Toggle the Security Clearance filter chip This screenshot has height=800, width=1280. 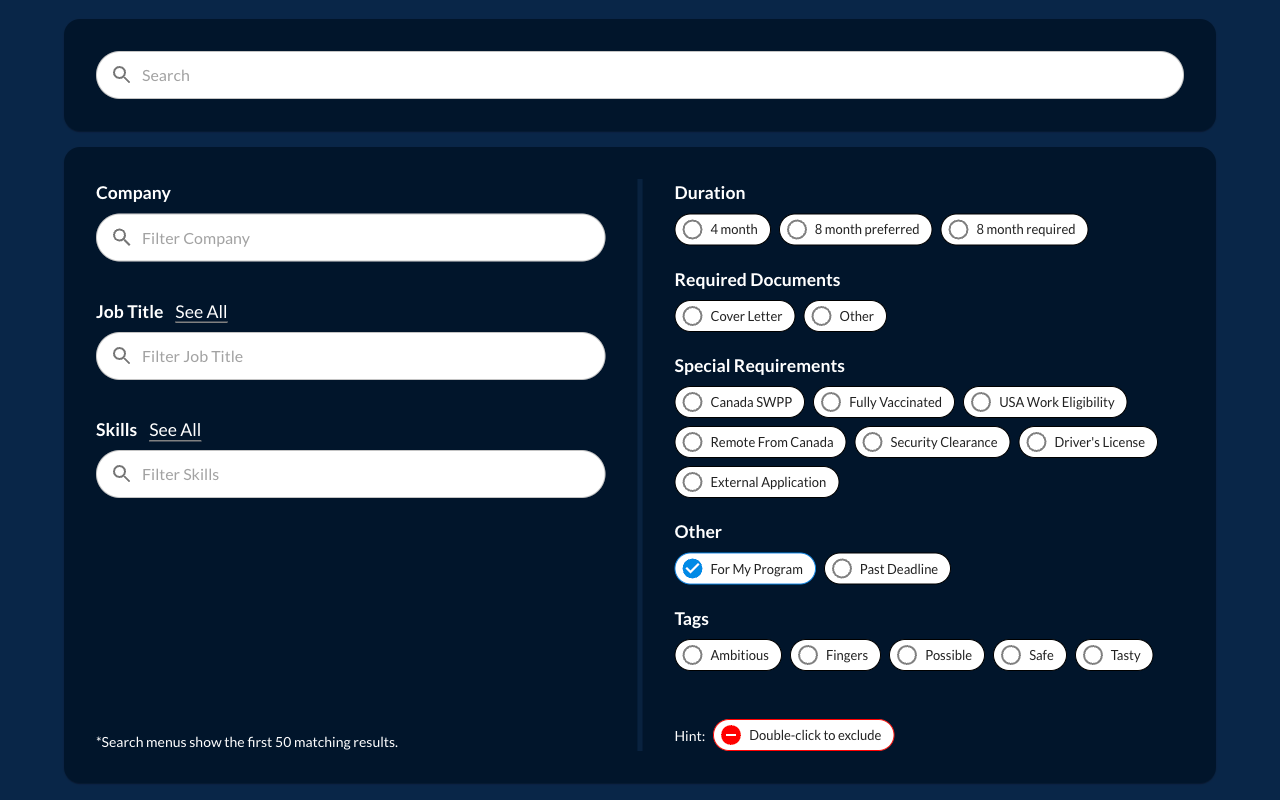(932, 442)
